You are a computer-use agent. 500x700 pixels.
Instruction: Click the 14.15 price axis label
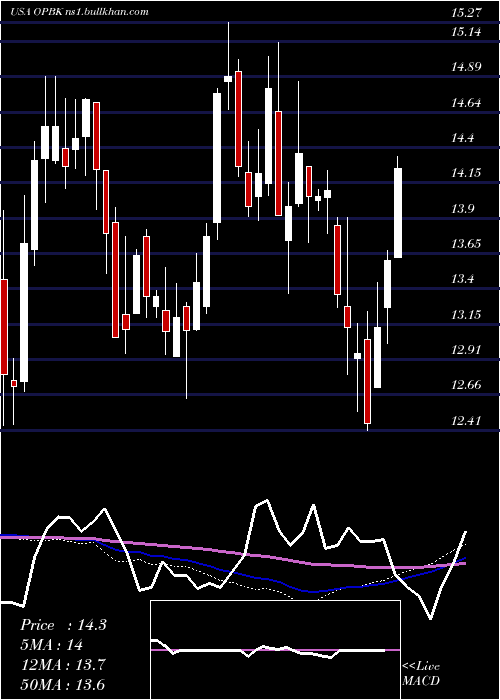pyautogui.click(x=466, y=173)
